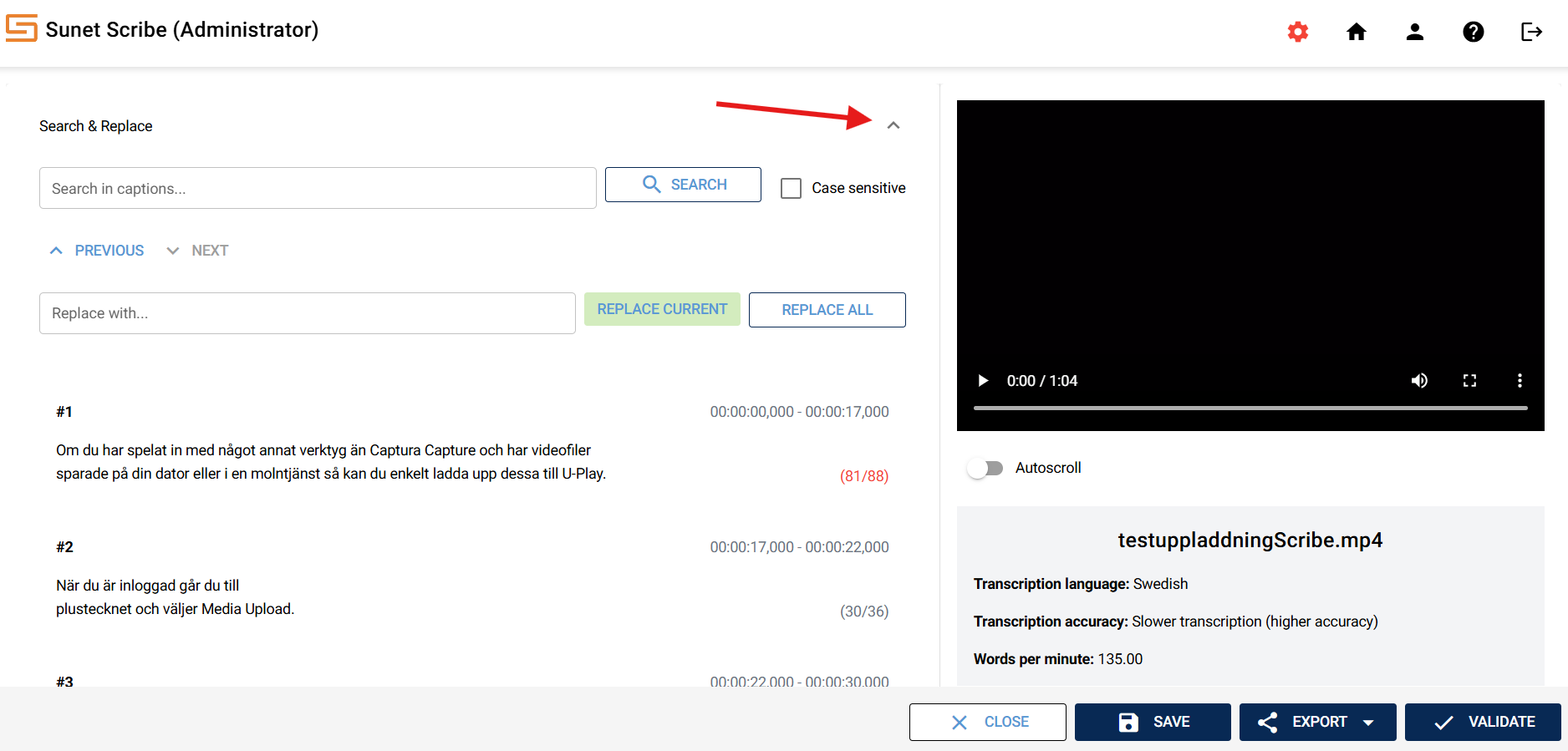
Task: Enable the Case sensitive checkbox
Action: (x=791, y=188)
